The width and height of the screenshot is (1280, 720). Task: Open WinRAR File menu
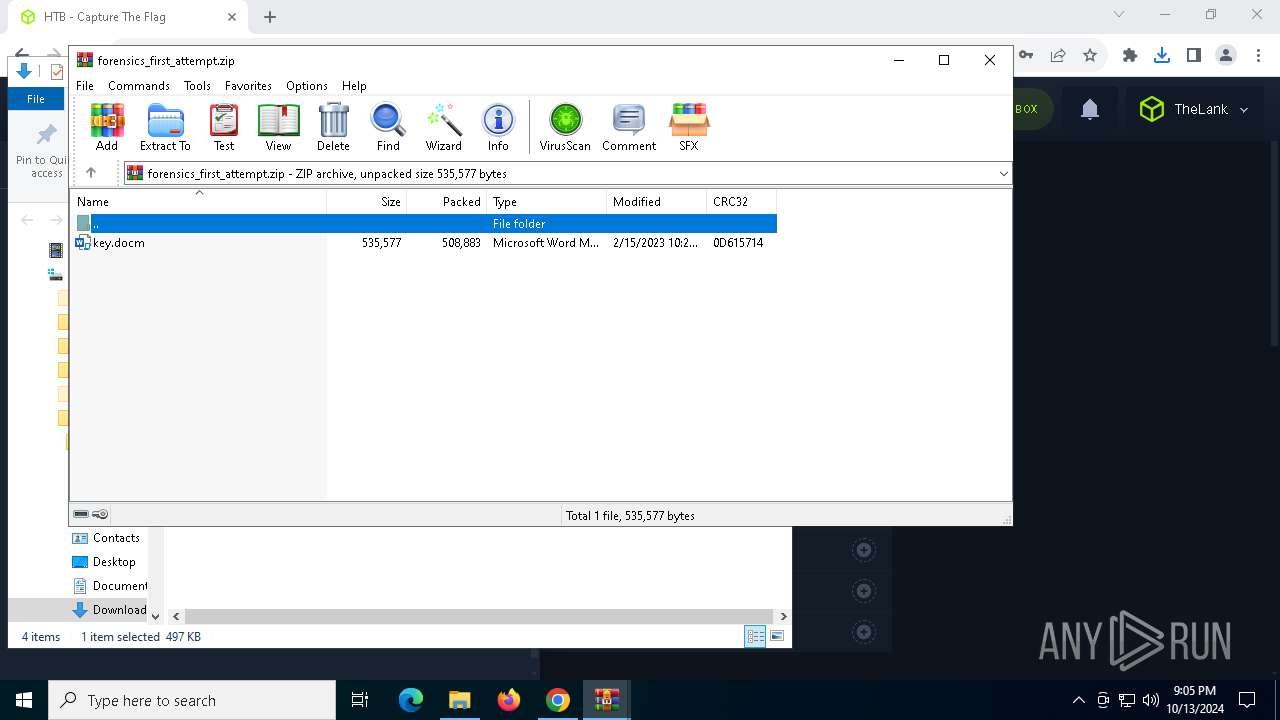tap(85, 86)
